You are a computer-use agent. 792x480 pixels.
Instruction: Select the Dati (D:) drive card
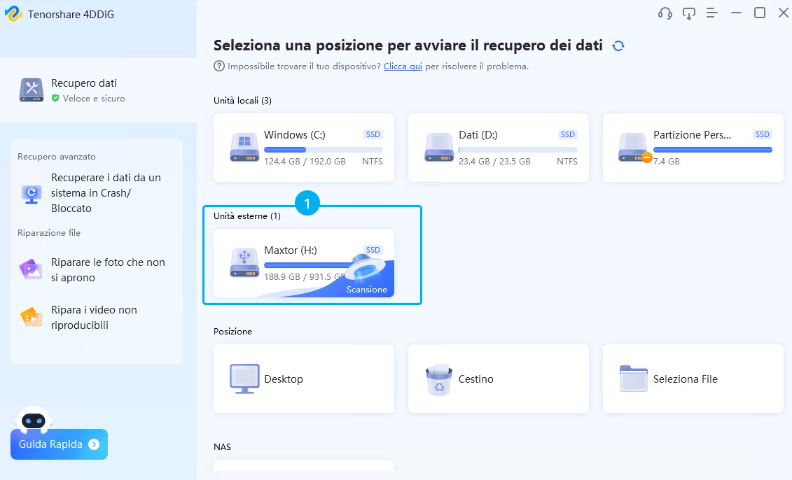click(498, 148)
